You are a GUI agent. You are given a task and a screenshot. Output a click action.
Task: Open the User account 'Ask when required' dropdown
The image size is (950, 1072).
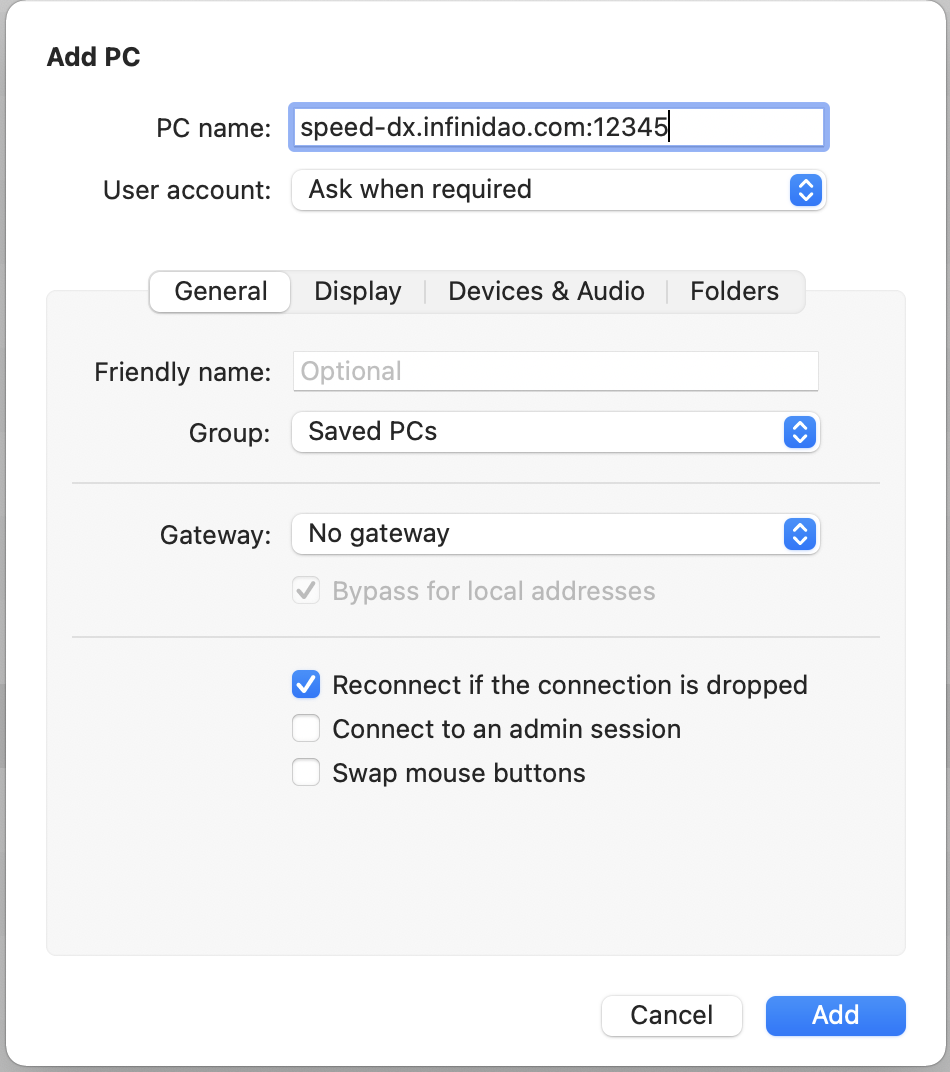pos(540,190)
